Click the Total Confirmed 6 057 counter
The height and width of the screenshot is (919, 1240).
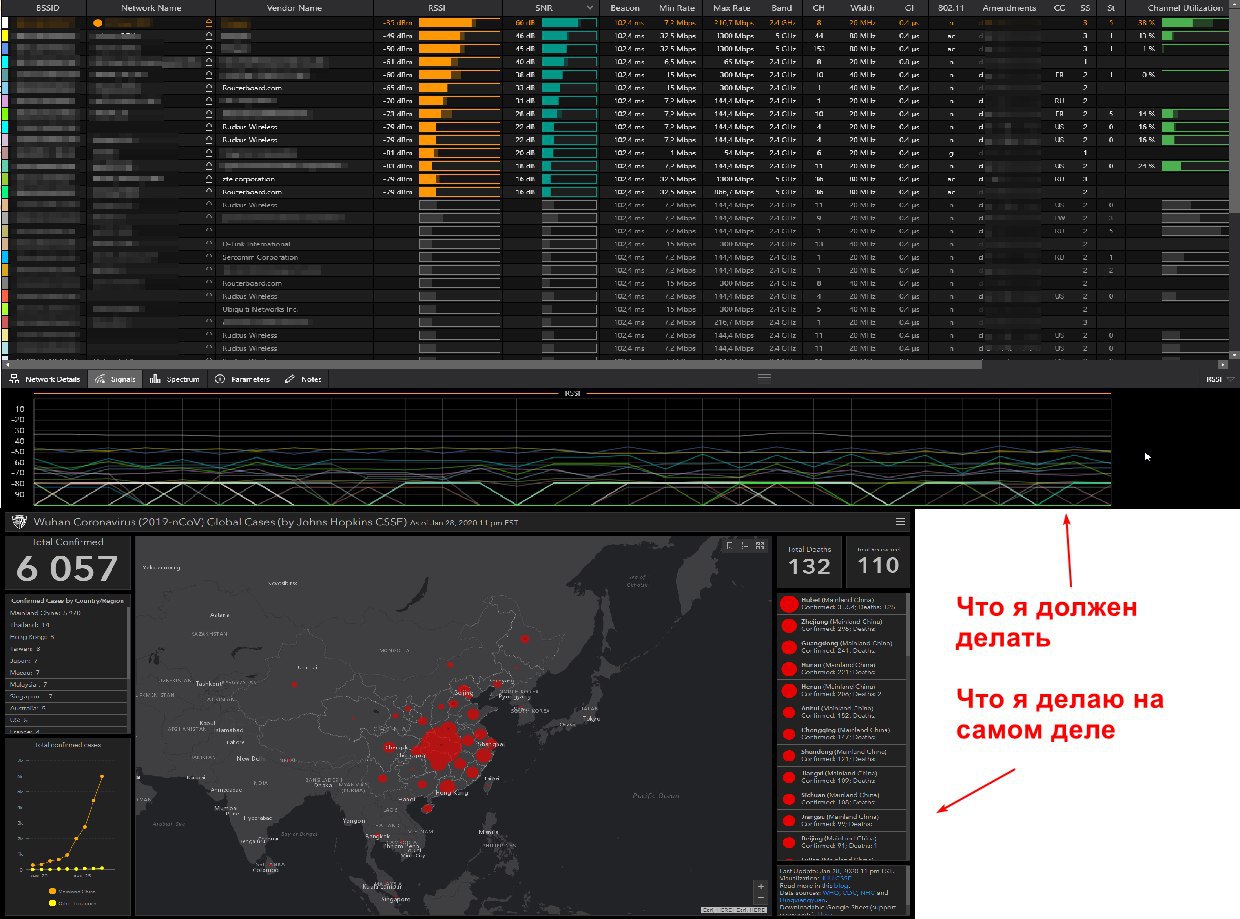click(68, 562)
